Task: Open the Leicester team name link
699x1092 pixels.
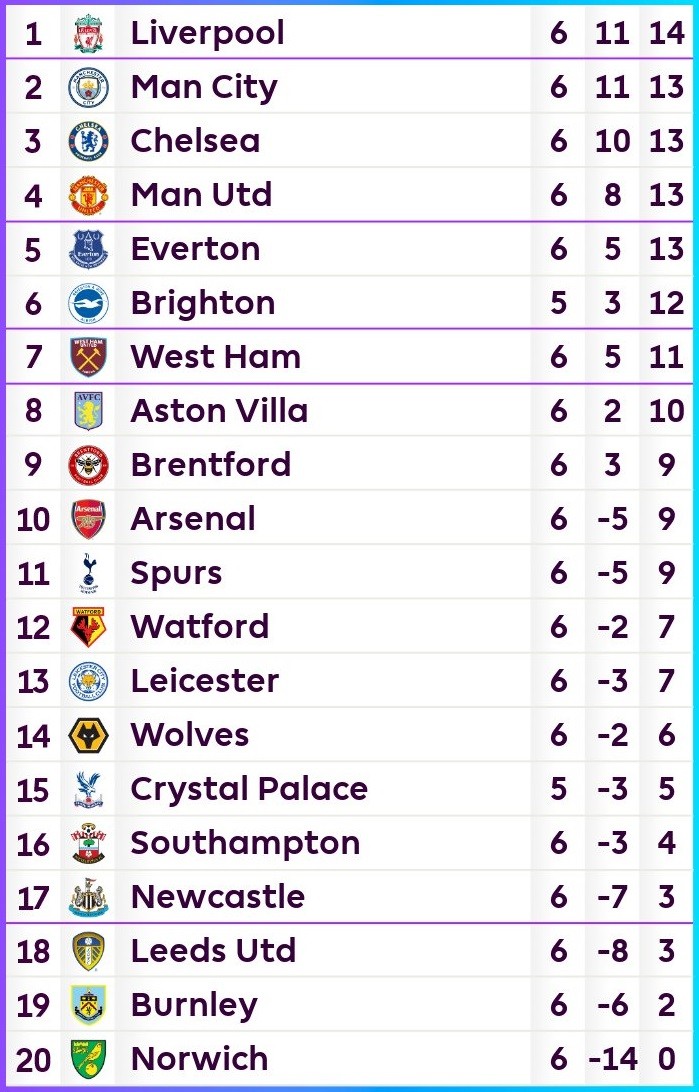Action: (x=205, y=680)
